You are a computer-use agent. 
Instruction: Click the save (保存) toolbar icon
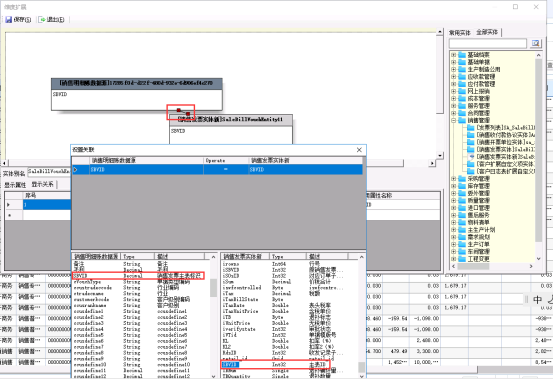coord(8,20)
